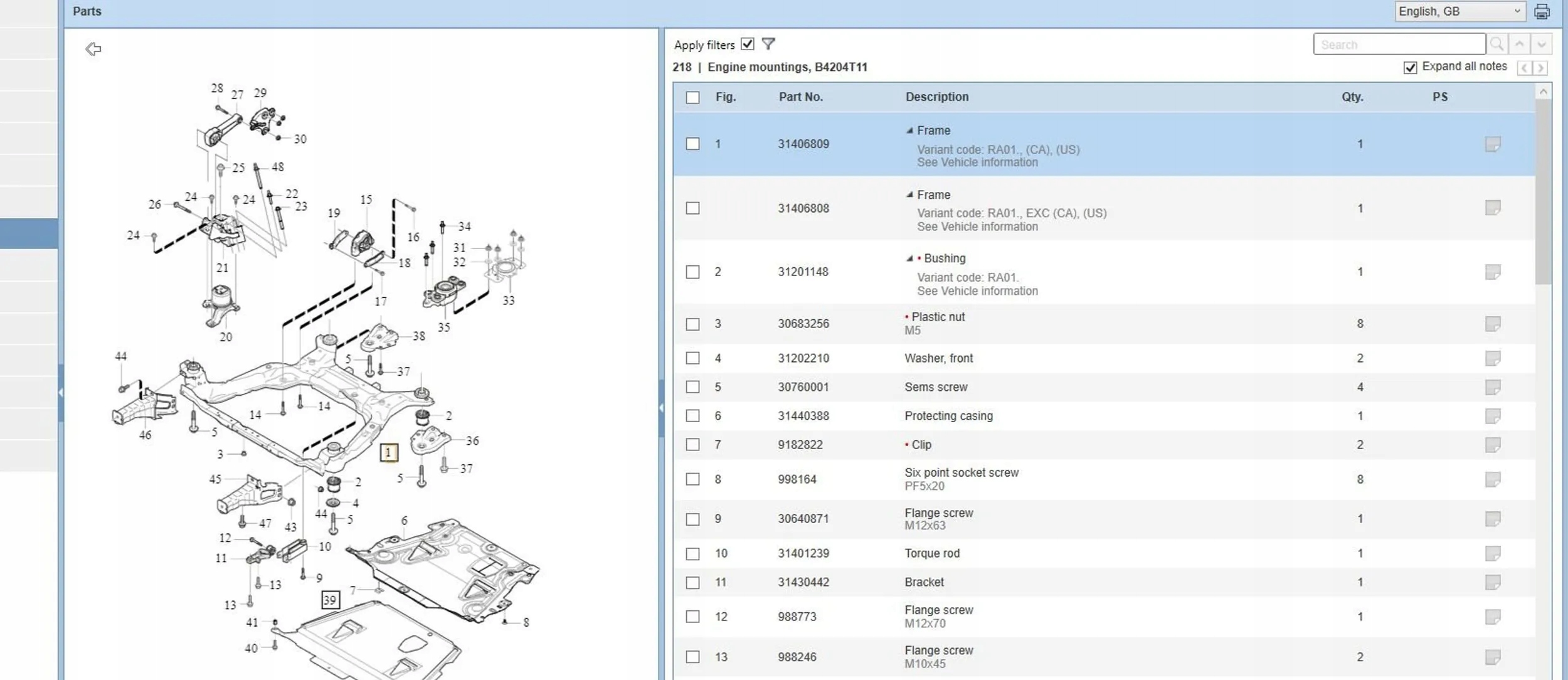Screen dimensions: 1568x680
Task: Click the back arrow in diagram
Action: click(x=93, y=49)
